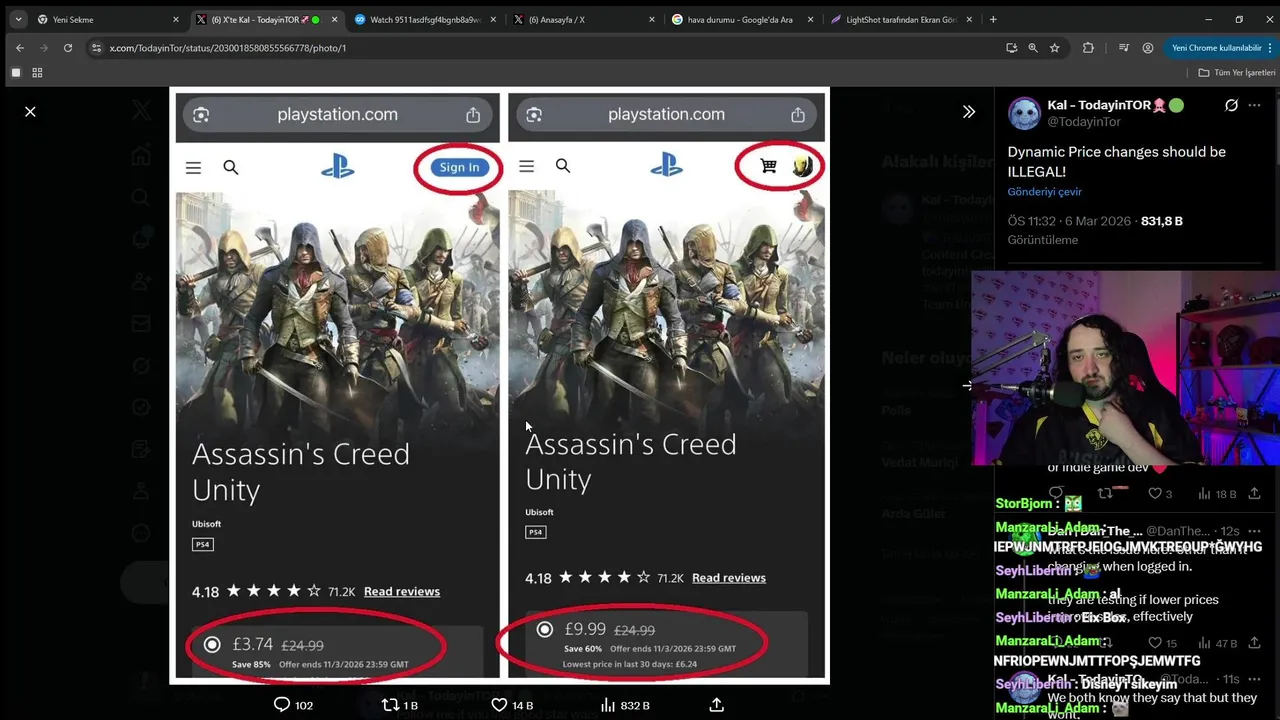The height and width of the screenshot is (720, 1280).
Task: Open Kal - TodayinTOR profile avatar
Action: [1024, 113]
